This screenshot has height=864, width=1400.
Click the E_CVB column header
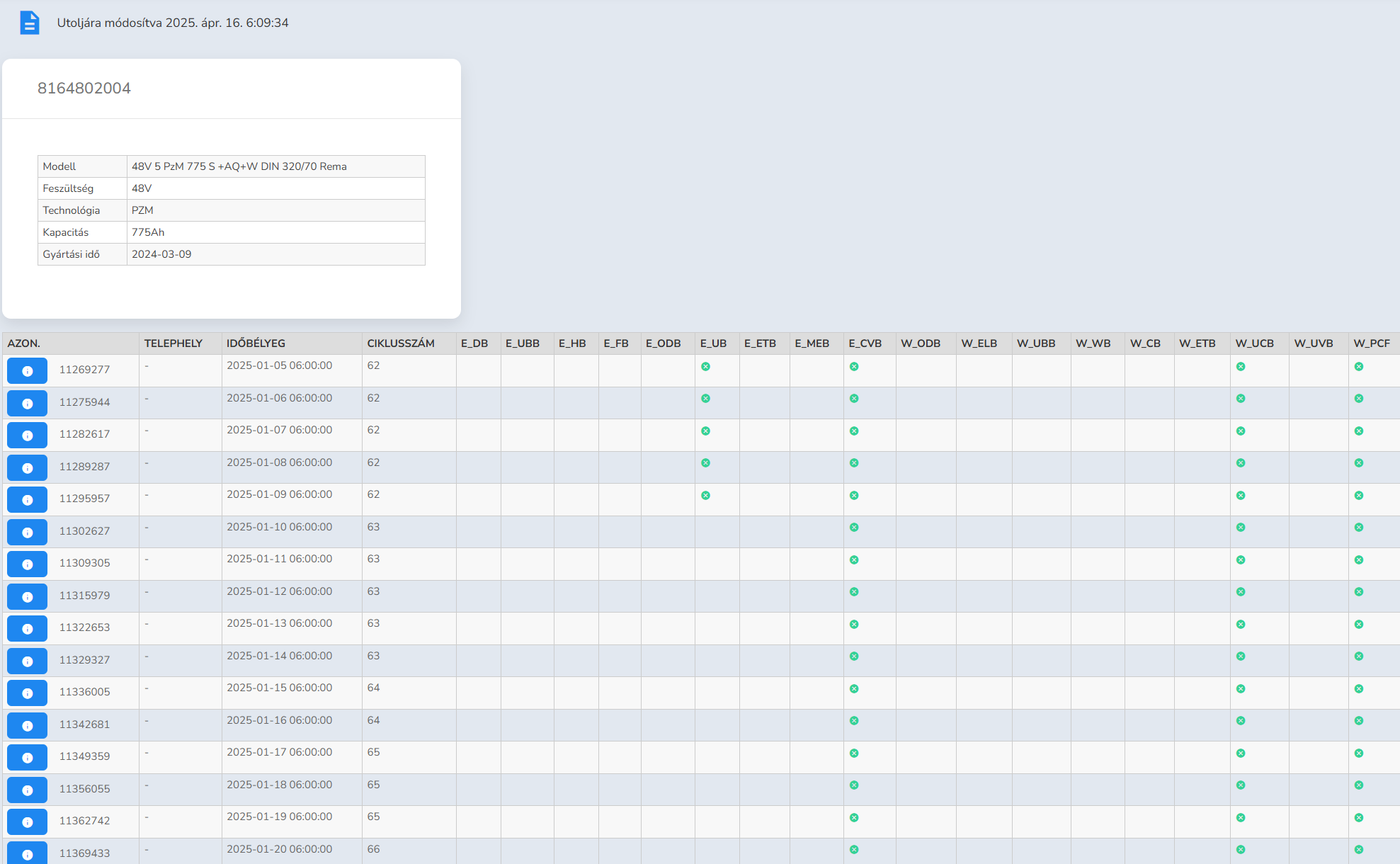pos(865,343)
